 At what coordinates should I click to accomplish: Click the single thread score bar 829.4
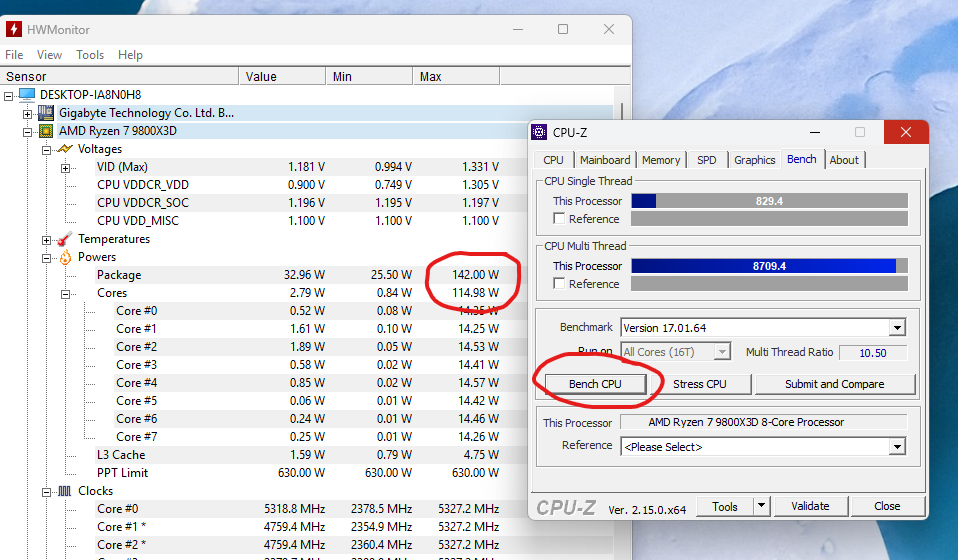pyautogui.click(x=769, y=201)
